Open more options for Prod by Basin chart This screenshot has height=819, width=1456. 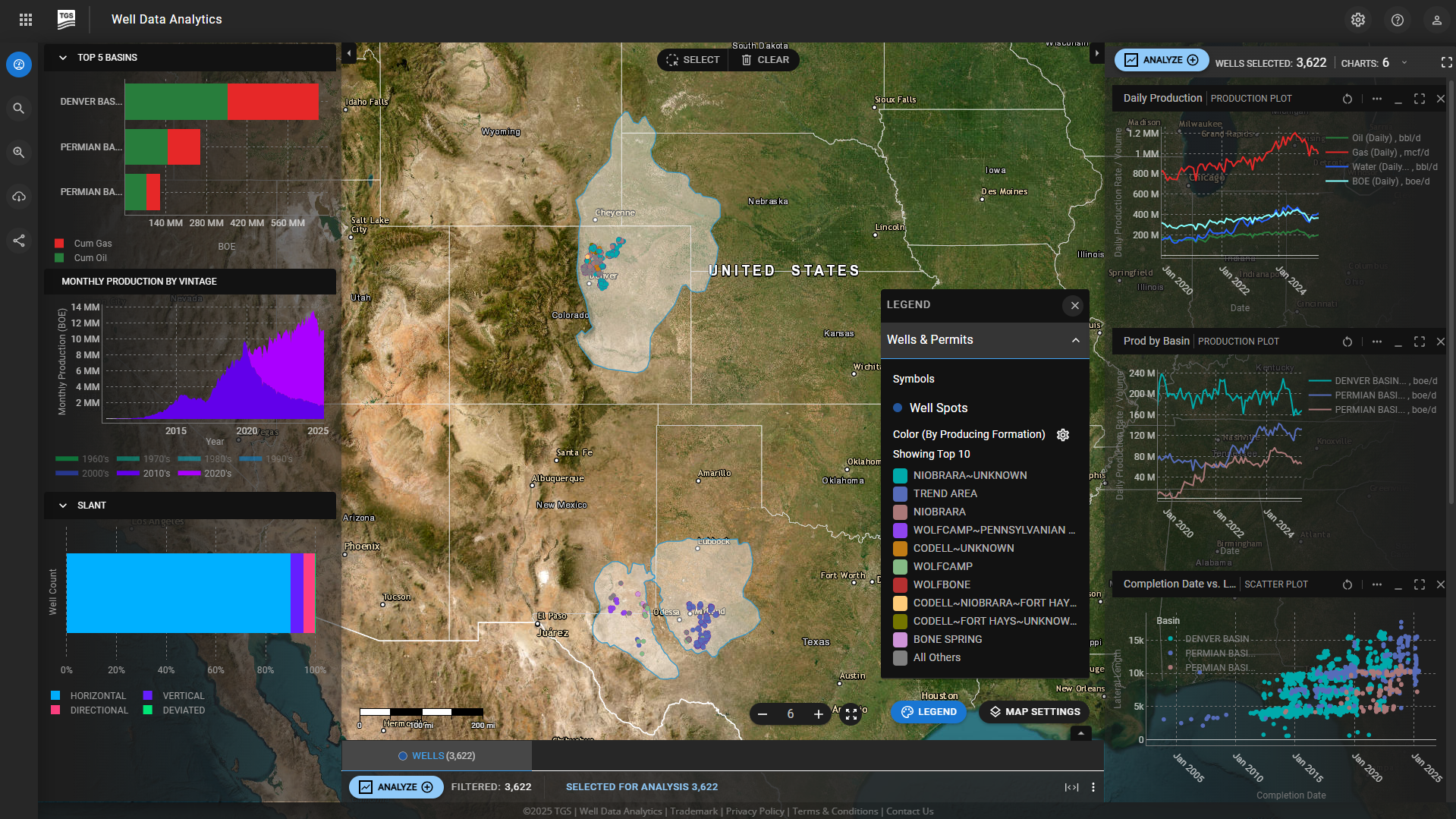pos(1376,342)
